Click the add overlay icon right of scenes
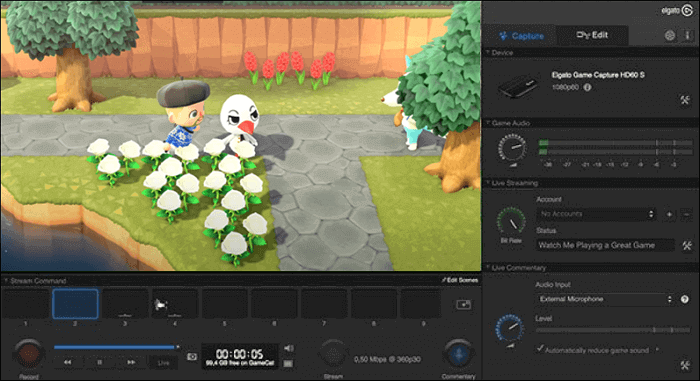Image resolution: width=700 pixels, height=381 pixels. 463,305
